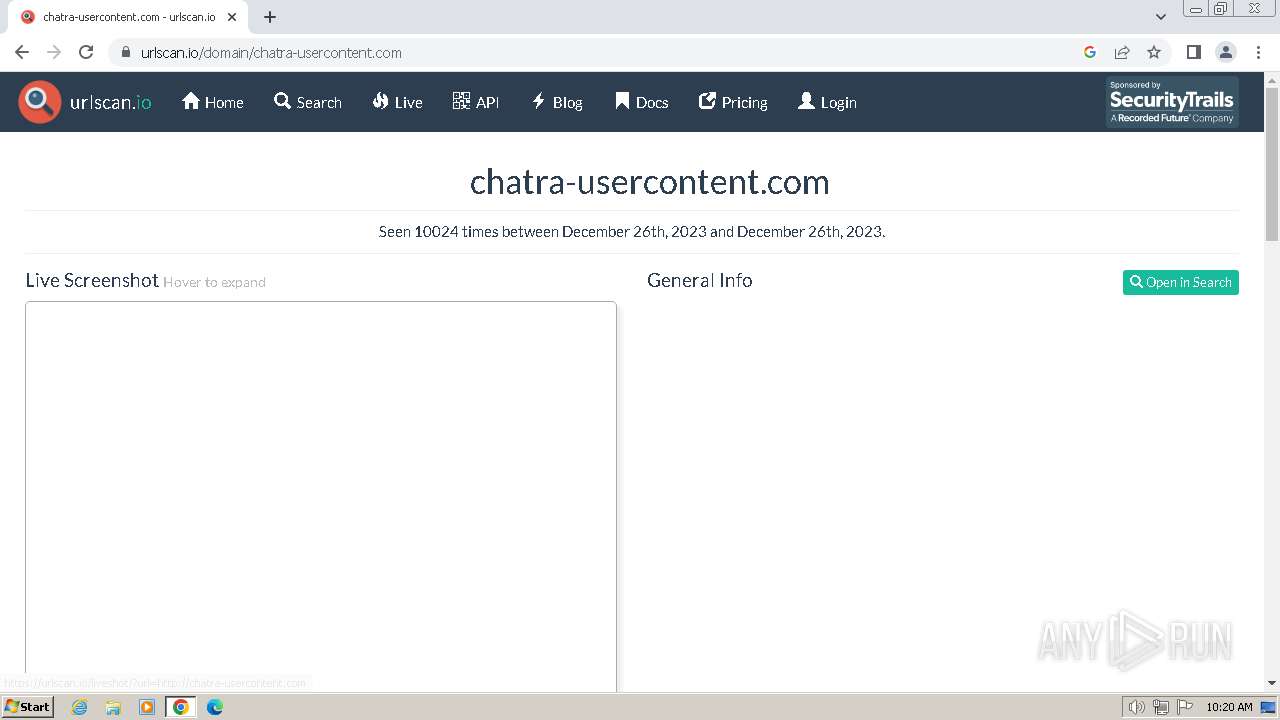
Task: Click the browser back arrow
Action: coord(22,52)
